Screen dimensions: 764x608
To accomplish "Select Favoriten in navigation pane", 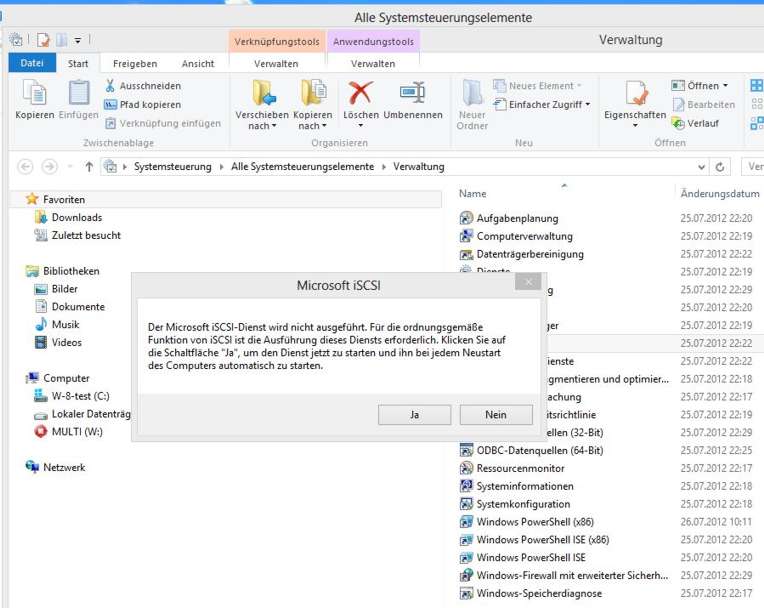I will (x=64, y=199).
